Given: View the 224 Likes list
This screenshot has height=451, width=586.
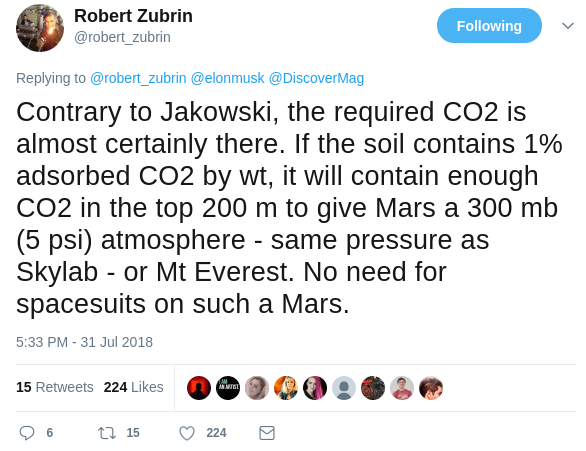Looking at the screenshot, I should (x=133, y=387).
